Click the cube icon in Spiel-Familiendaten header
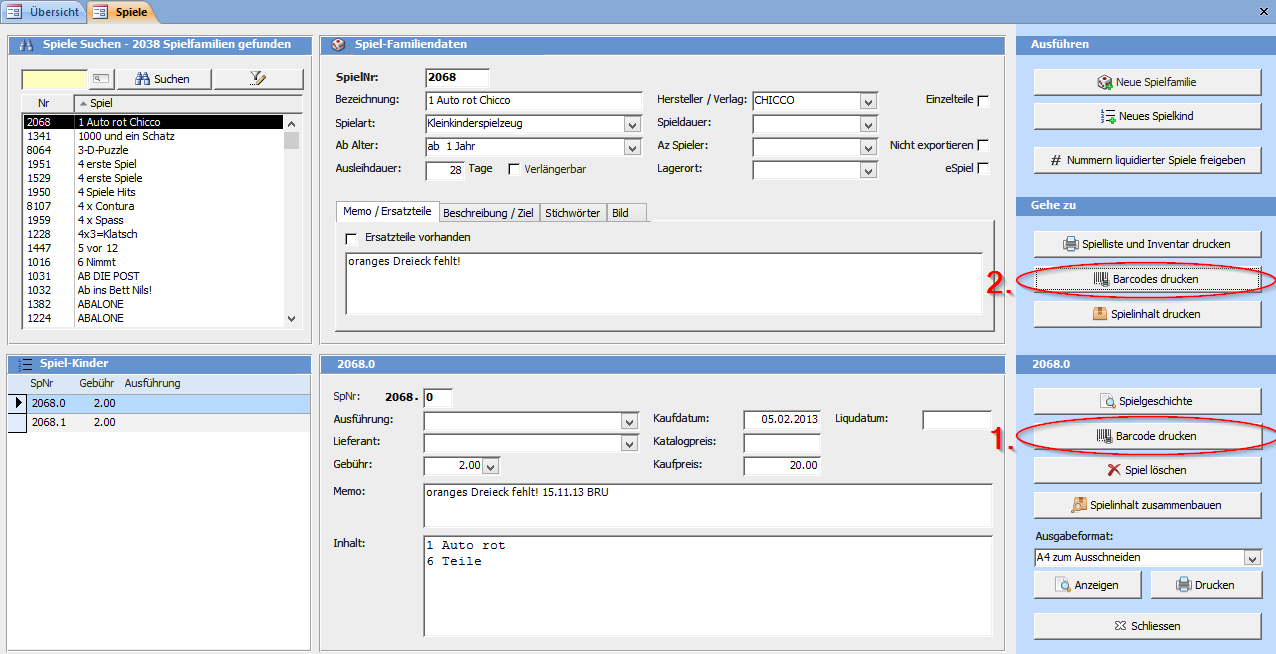 339,45
